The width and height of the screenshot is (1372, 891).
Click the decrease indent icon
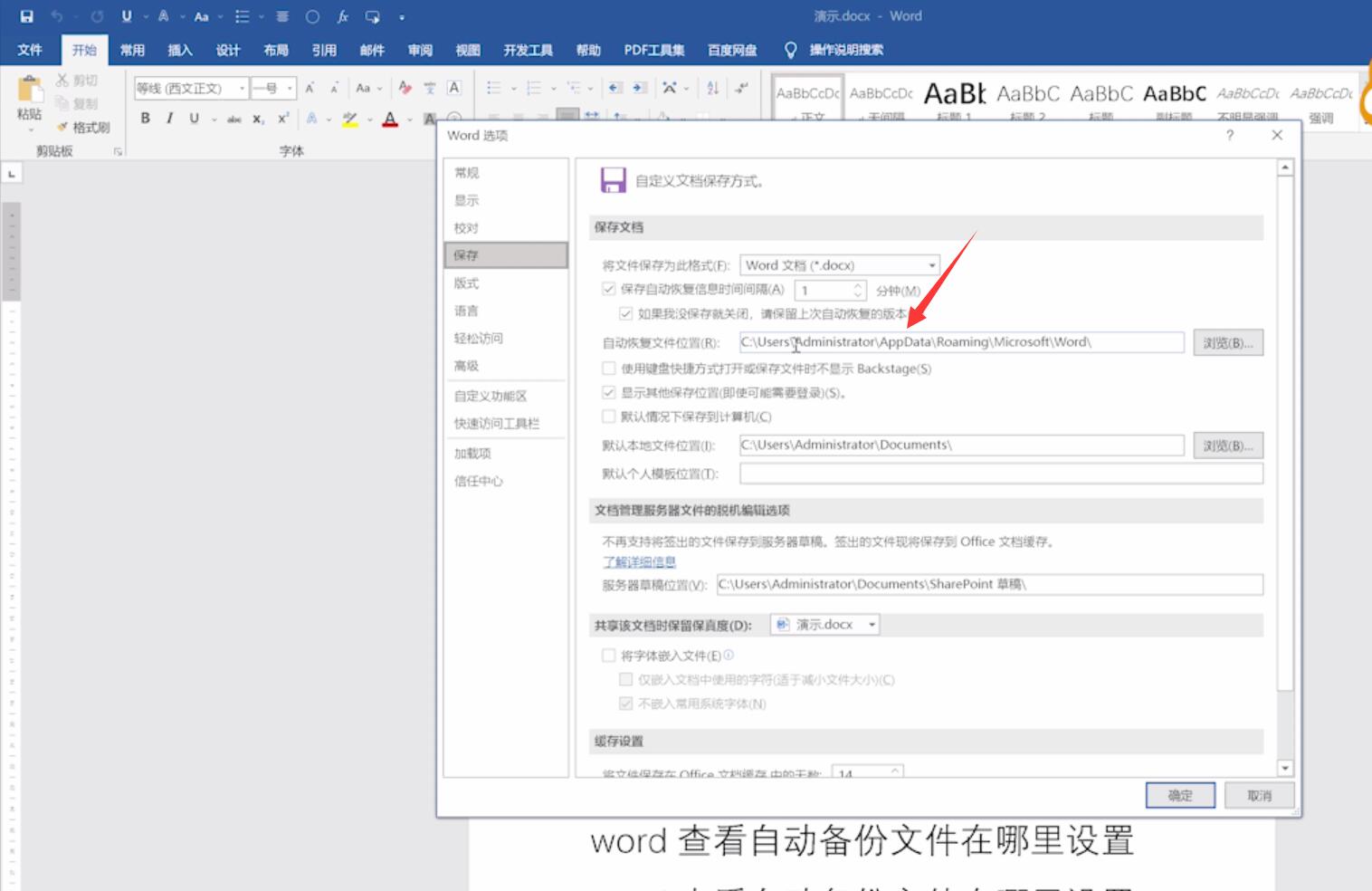tap(615, 88)
